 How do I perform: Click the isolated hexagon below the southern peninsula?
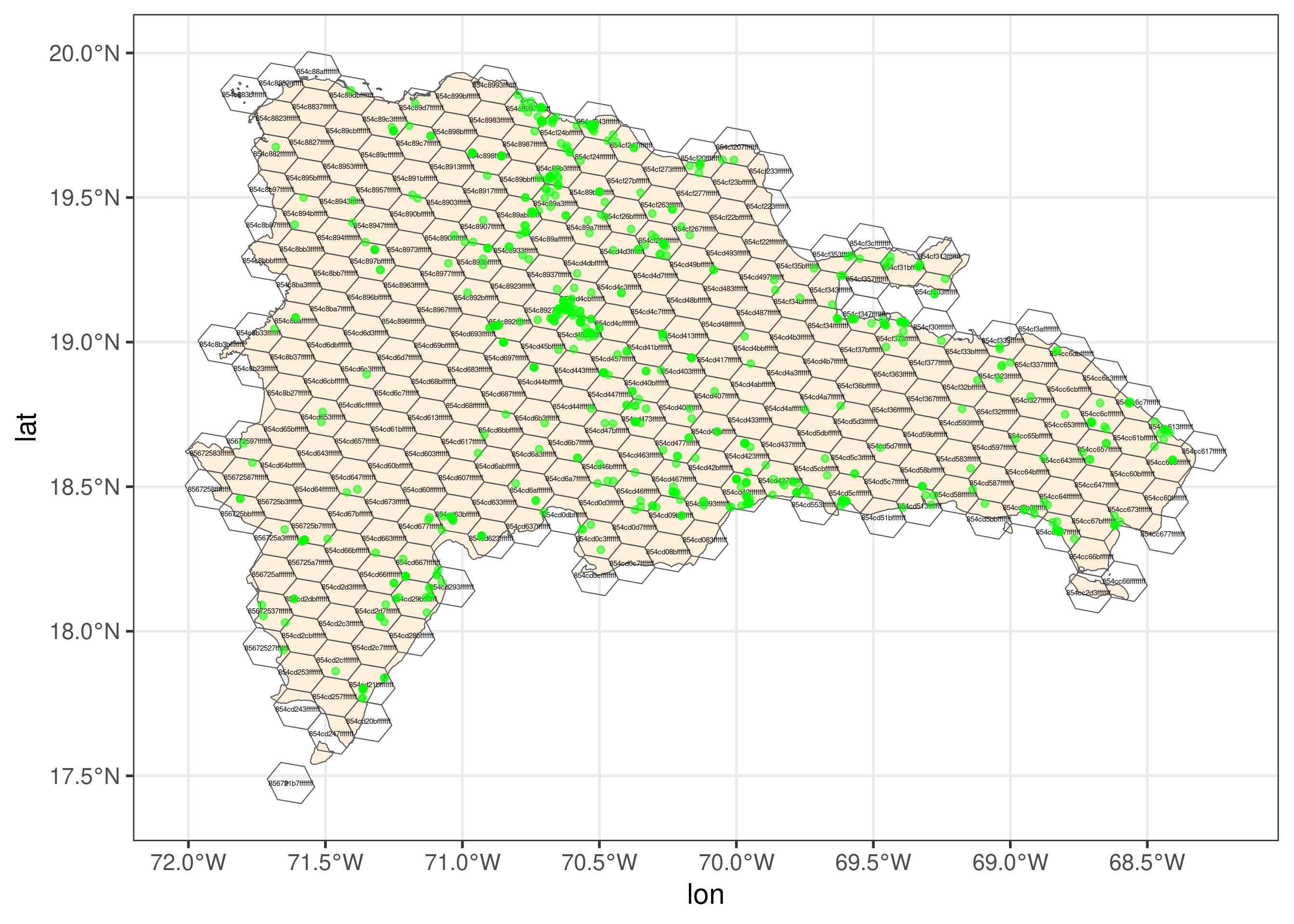point(291,783)
